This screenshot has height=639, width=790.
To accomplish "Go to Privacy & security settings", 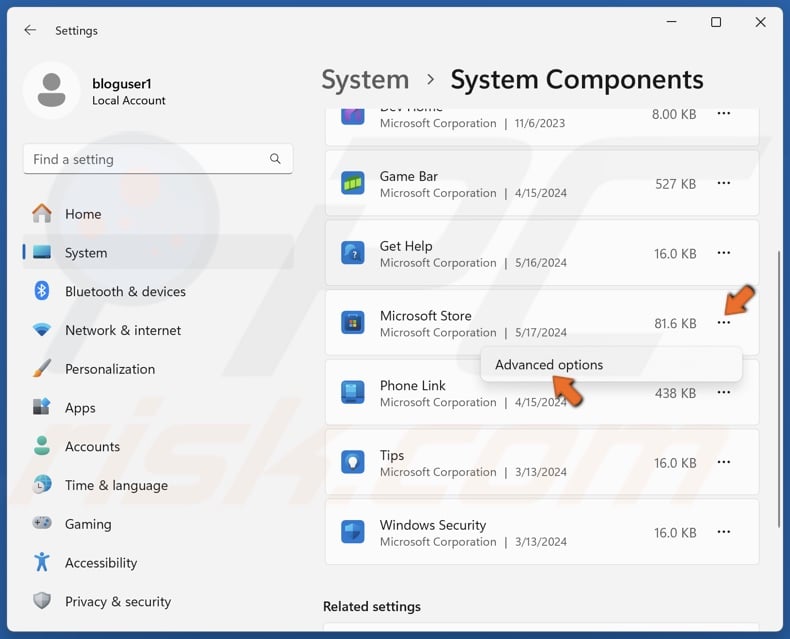I will tap(117, 601).
